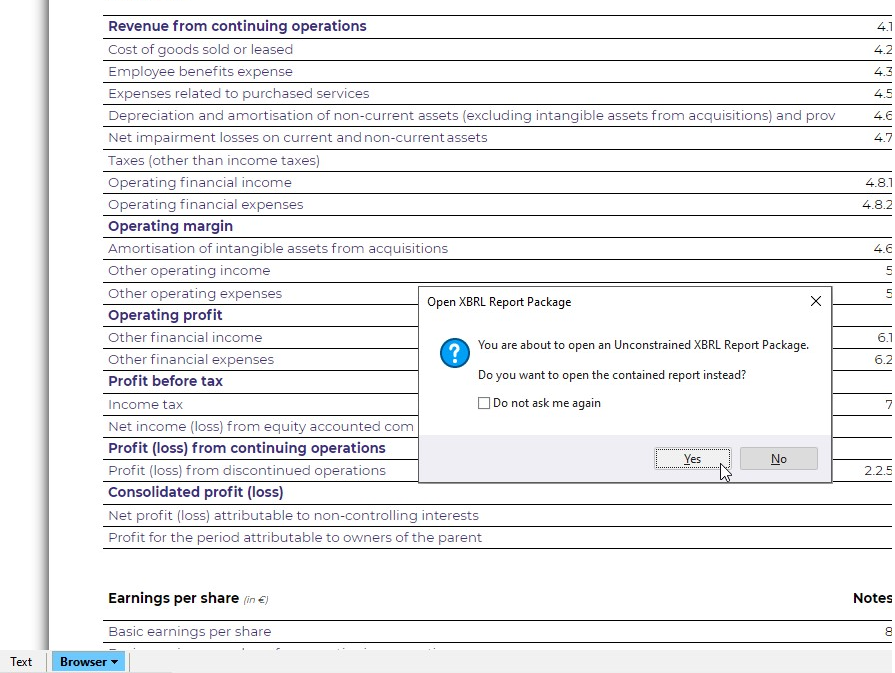Click Yes to open the contained report

pyautogui.click(x=692, y=458)
